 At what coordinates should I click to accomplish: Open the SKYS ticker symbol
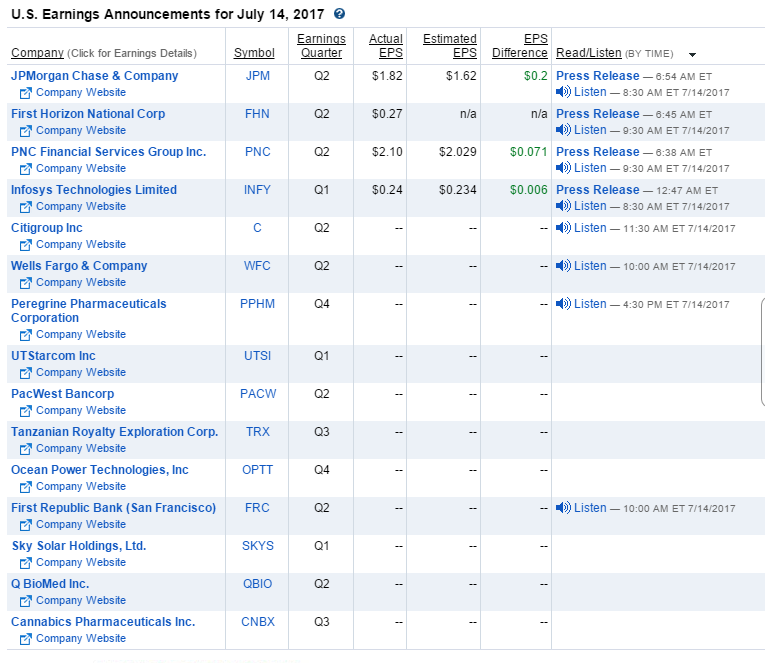[258, 546]
